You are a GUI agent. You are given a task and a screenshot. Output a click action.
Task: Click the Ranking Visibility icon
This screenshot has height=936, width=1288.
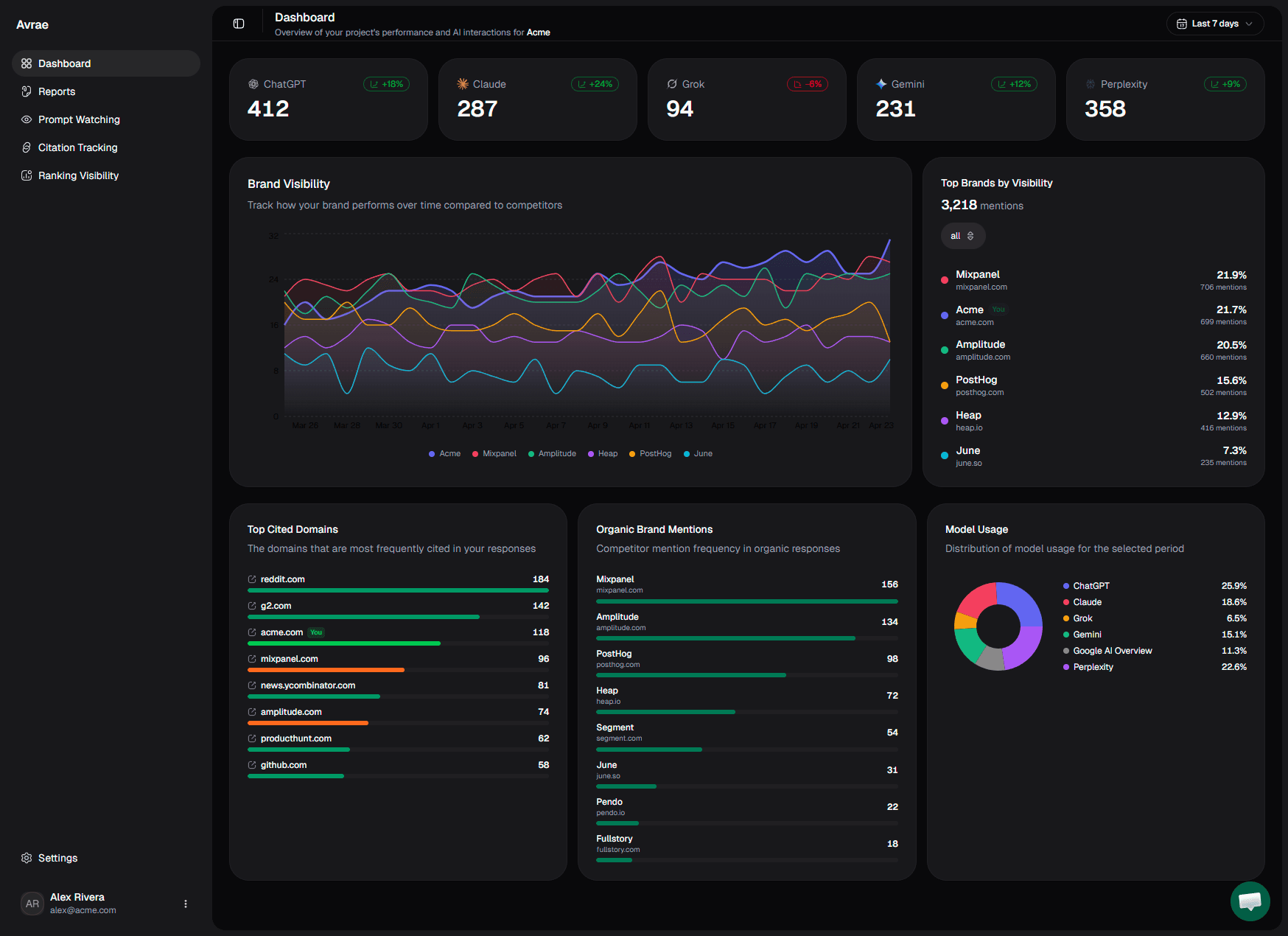tap(27, 175)
